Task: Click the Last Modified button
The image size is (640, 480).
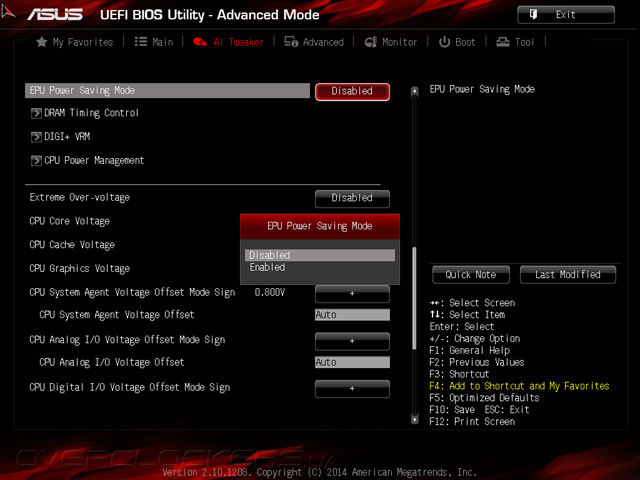Action: (x=568, y=275)
